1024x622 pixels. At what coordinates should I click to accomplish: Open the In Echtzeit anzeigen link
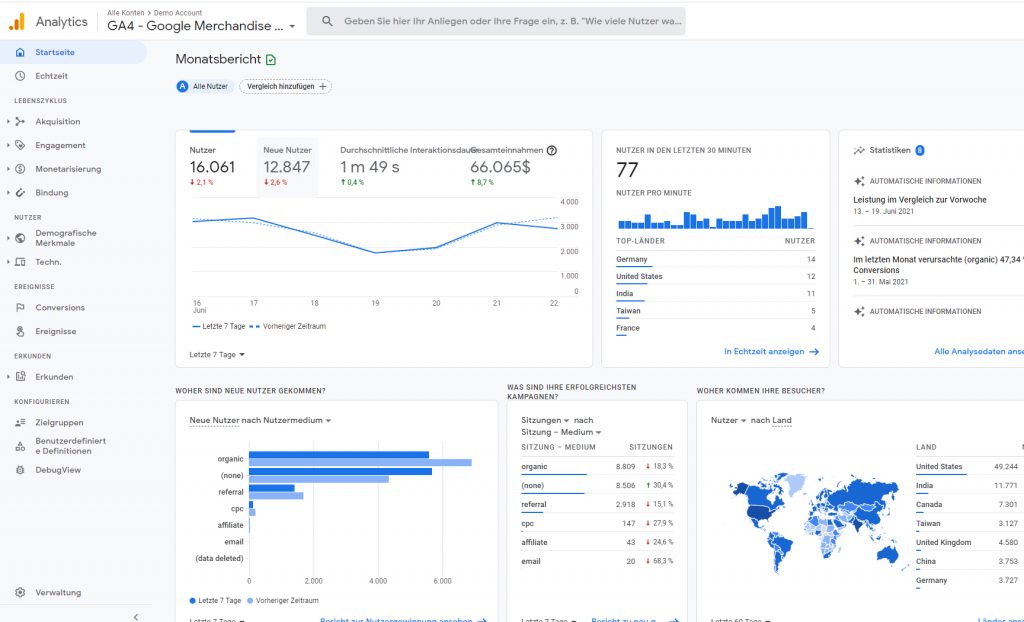coord(771,352)
